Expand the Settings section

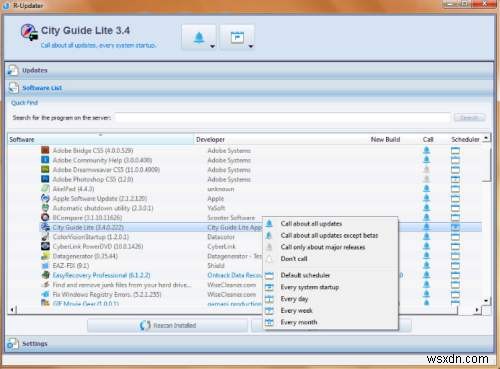click(x=249, y=344)
